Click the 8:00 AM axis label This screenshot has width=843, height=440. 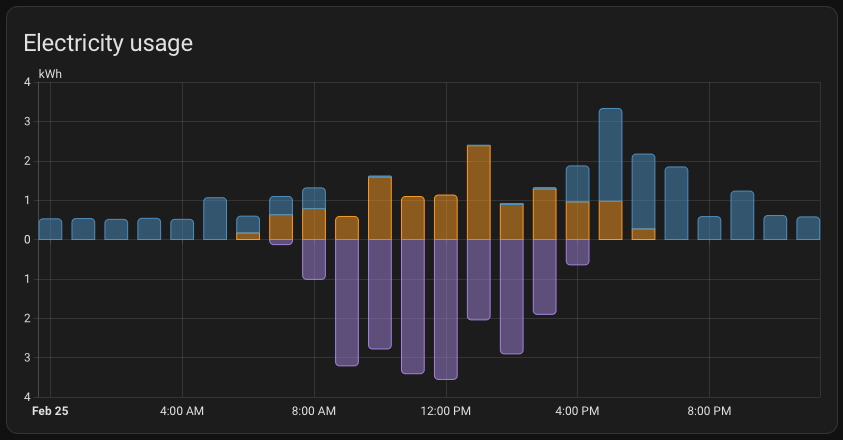coord(313,411)
